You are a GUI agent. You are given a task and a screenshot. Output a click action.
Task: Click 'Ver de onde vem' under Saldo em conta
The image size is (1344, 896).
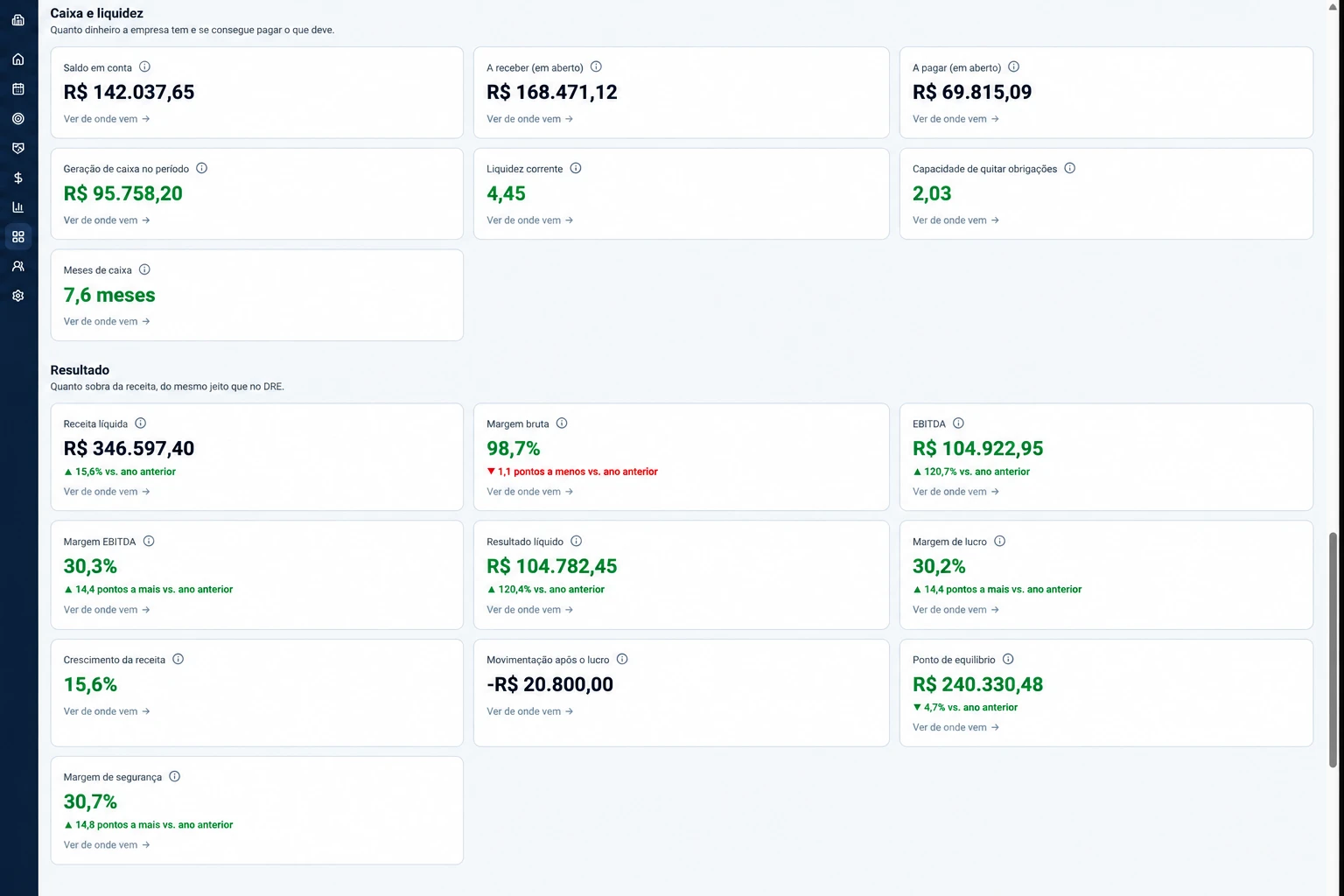[107, 119]
